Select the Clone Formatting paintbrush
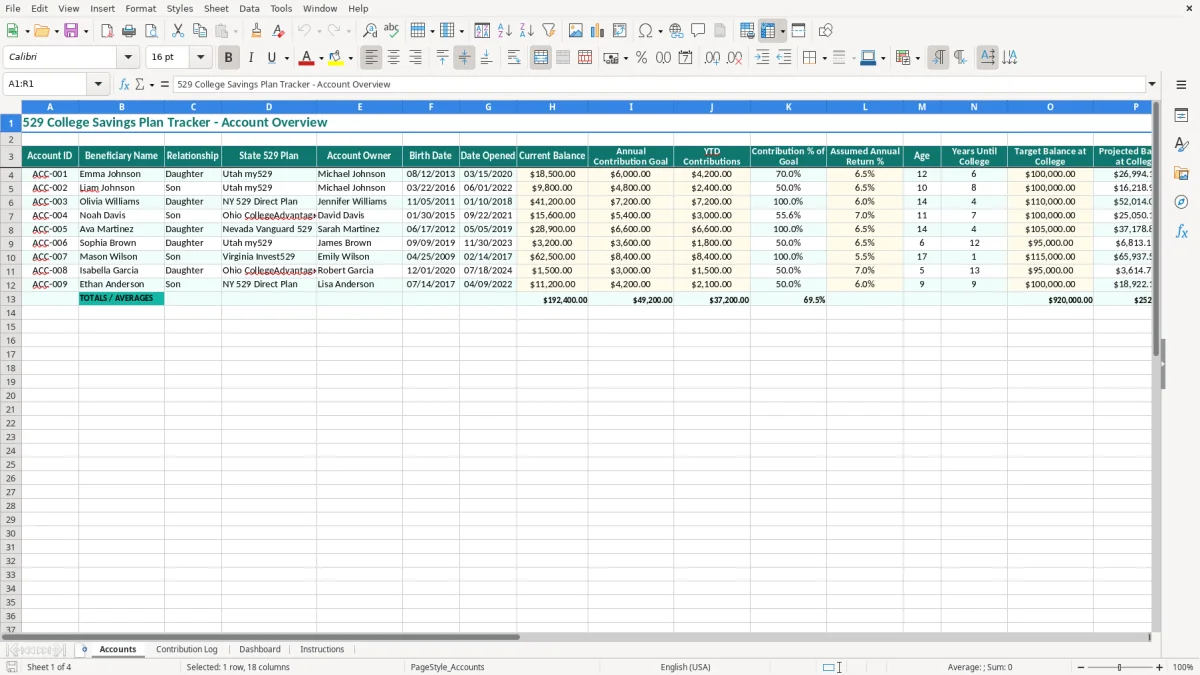This screenshot has height=675, width=1200. point(257,31)
